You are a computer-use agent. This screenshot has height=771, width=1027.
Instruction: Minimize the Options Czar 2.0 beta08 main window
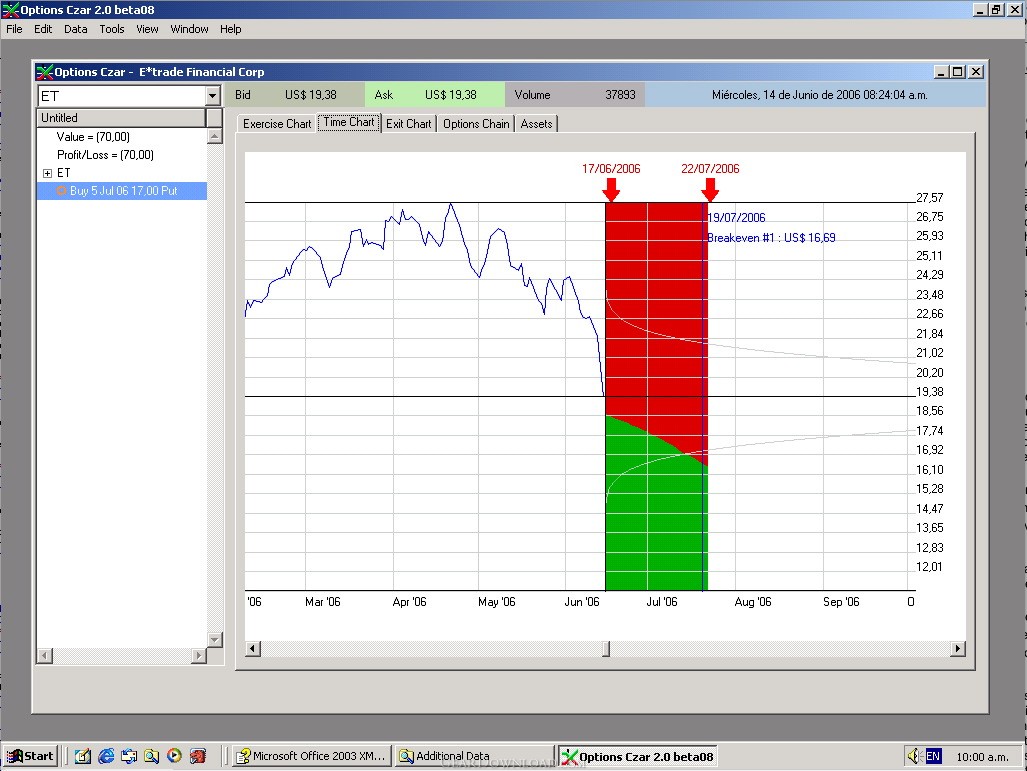[980, 10]
